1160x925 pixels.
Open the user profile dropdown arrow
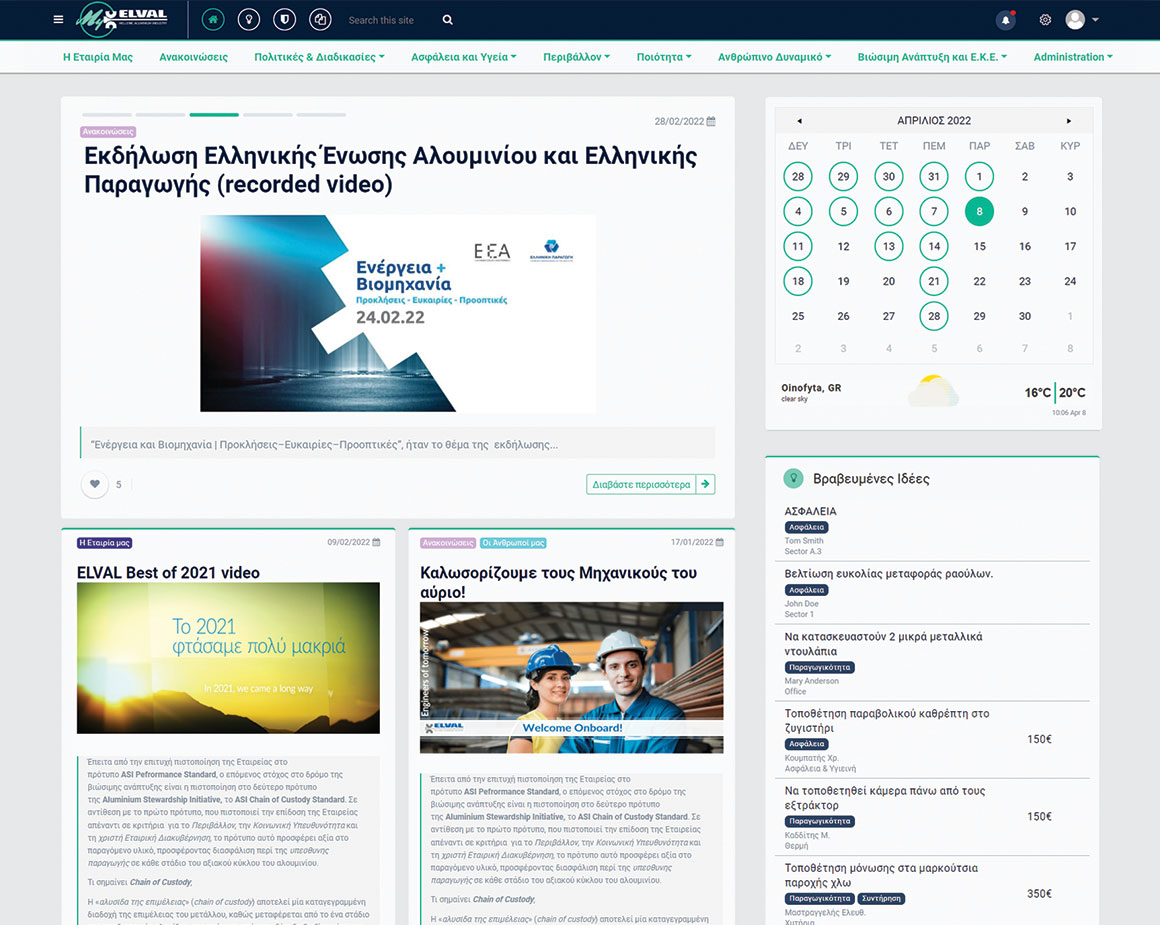(x=1096, y=20)
